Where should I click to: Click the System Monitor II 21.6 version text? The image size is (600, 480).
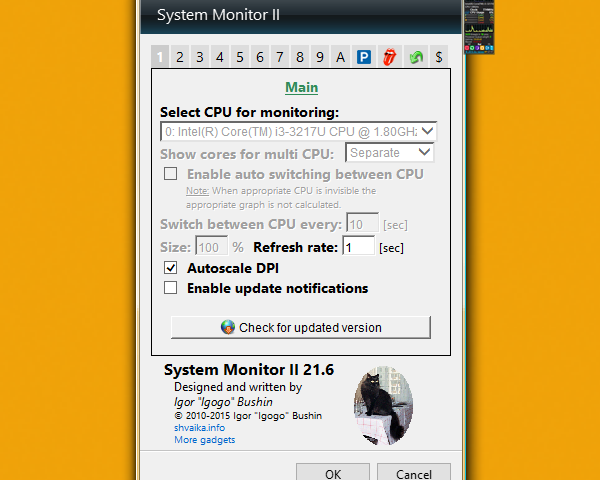(x=249, y=370)
